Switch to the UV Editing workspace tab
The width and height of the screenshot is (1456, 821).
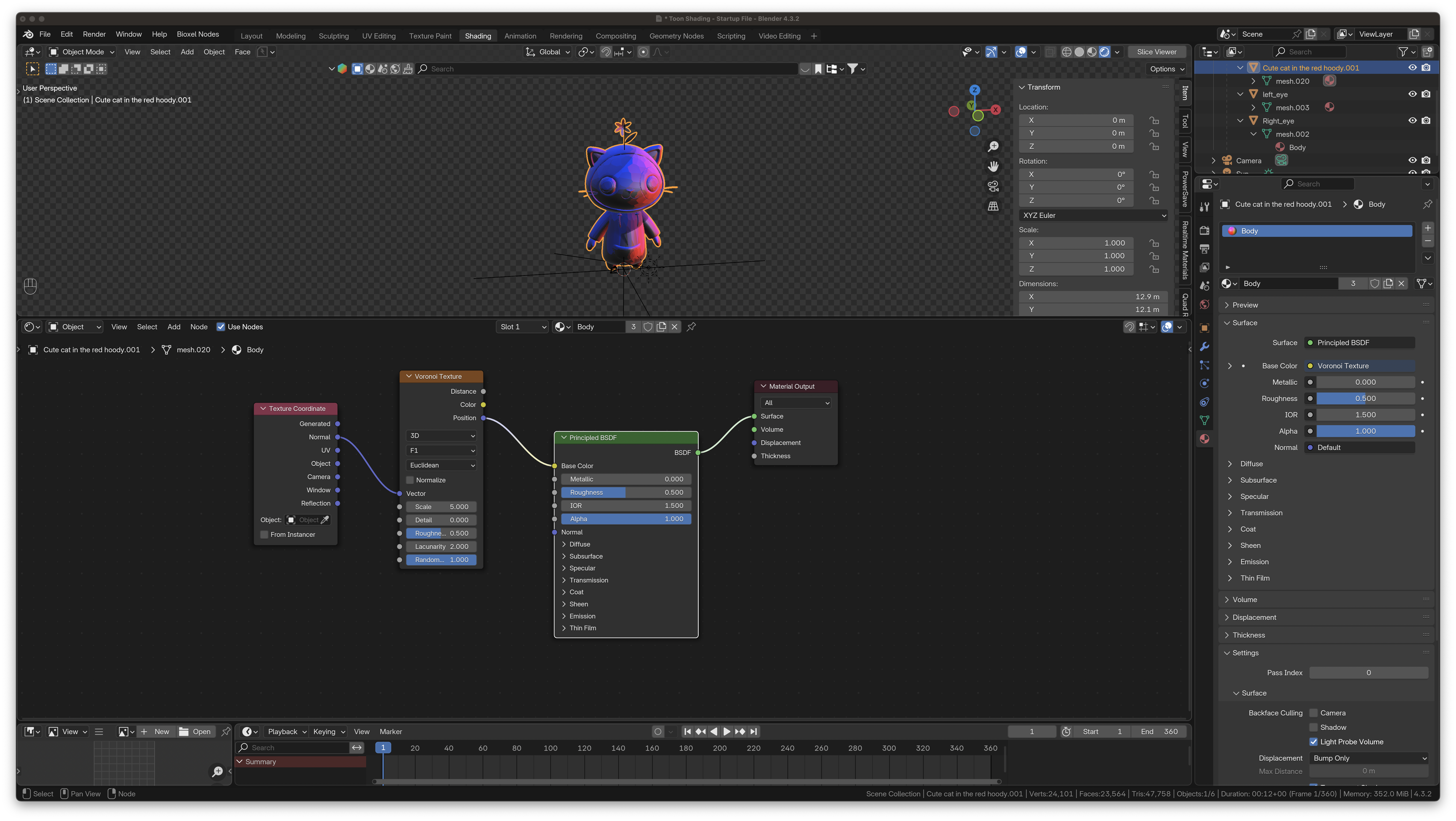379,36
